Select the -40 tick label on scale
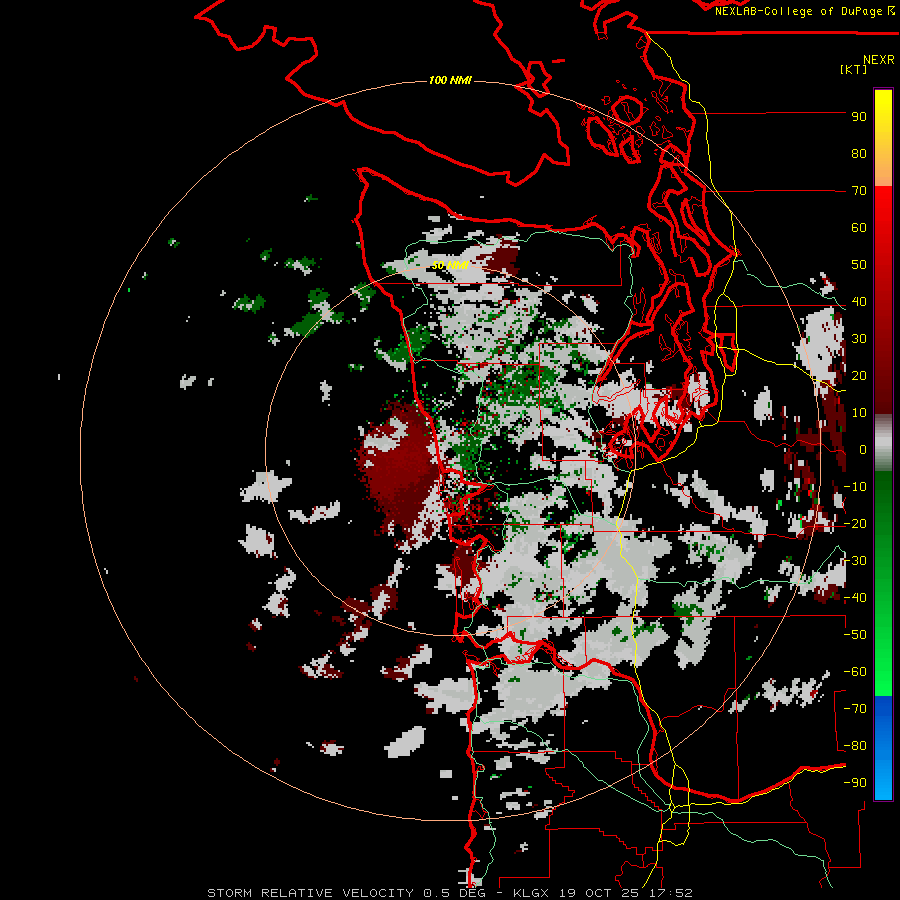 tap(855, 598)
